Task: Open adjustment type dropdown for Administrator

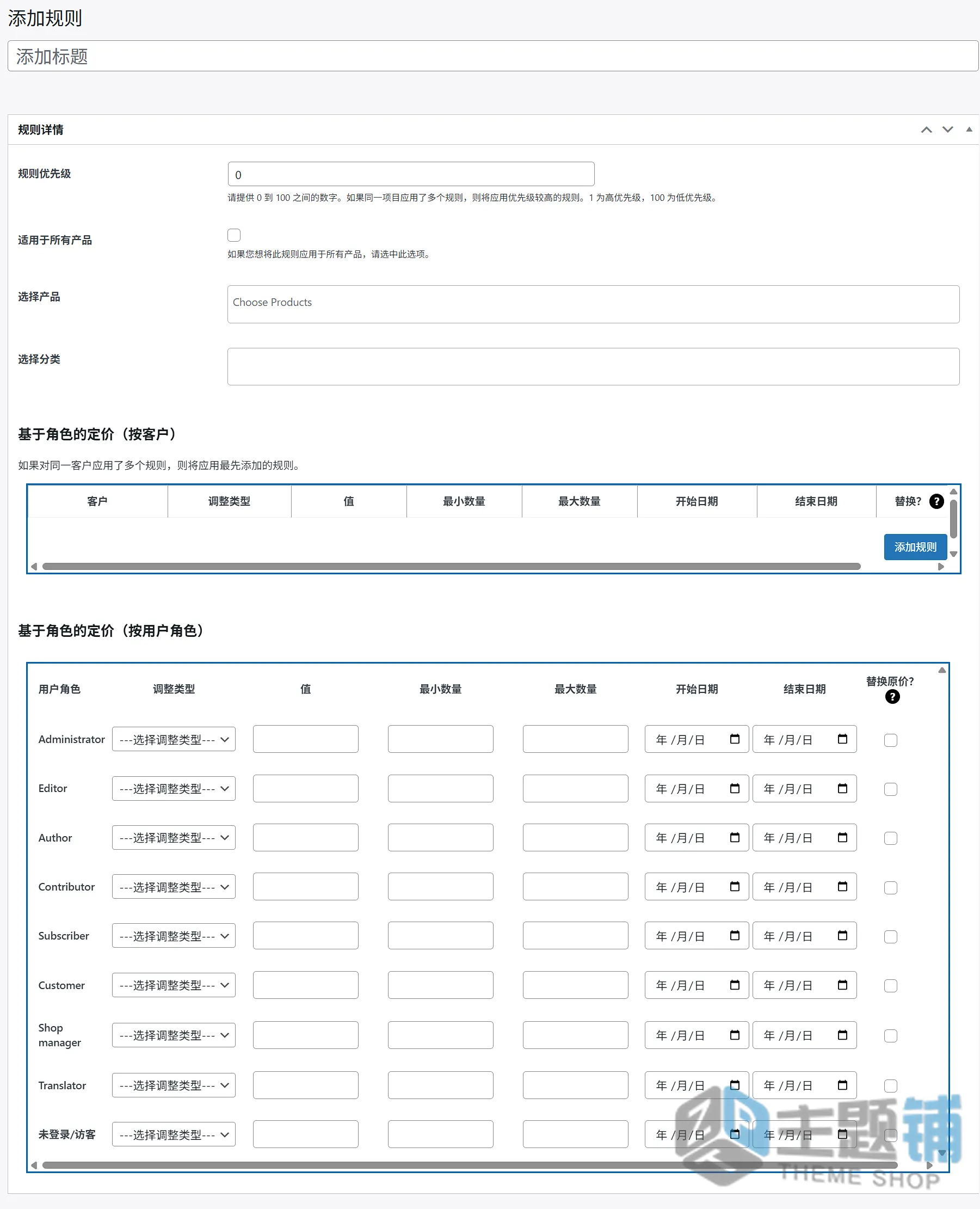Action: pyautogui.click(x=174, y=739)
